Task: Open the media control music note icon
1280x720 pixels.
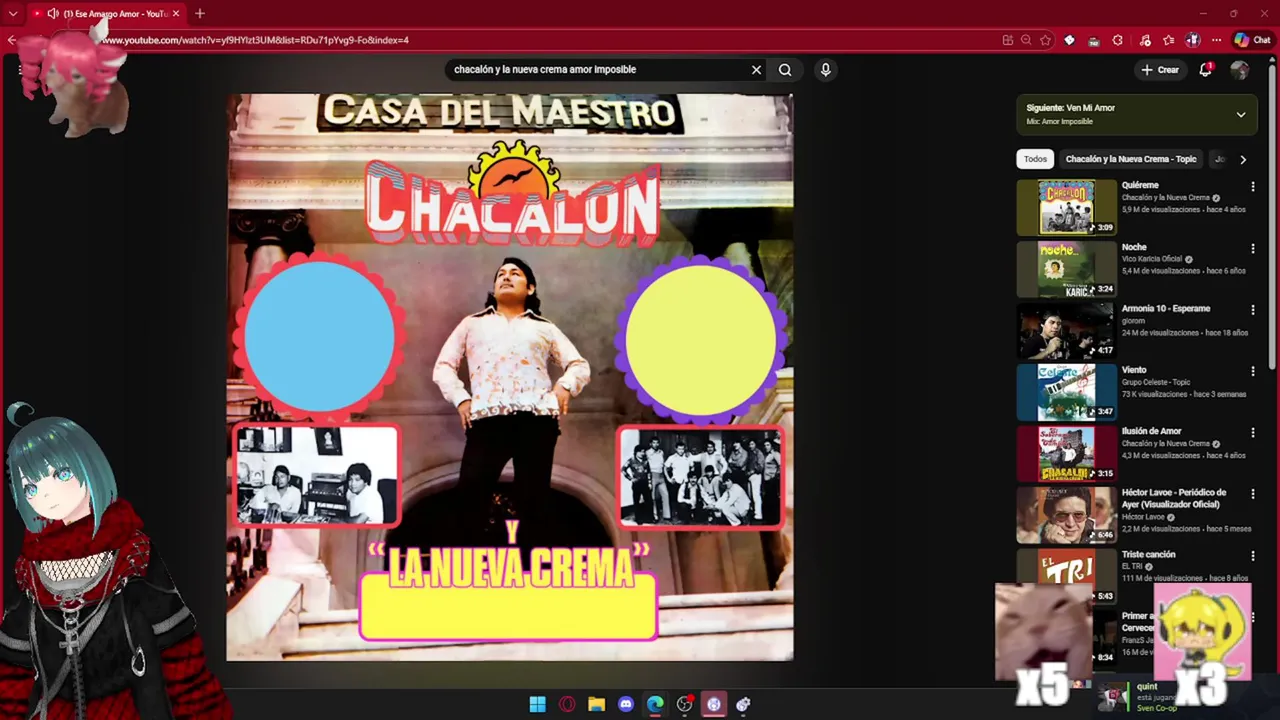Action: [1144, 40]
